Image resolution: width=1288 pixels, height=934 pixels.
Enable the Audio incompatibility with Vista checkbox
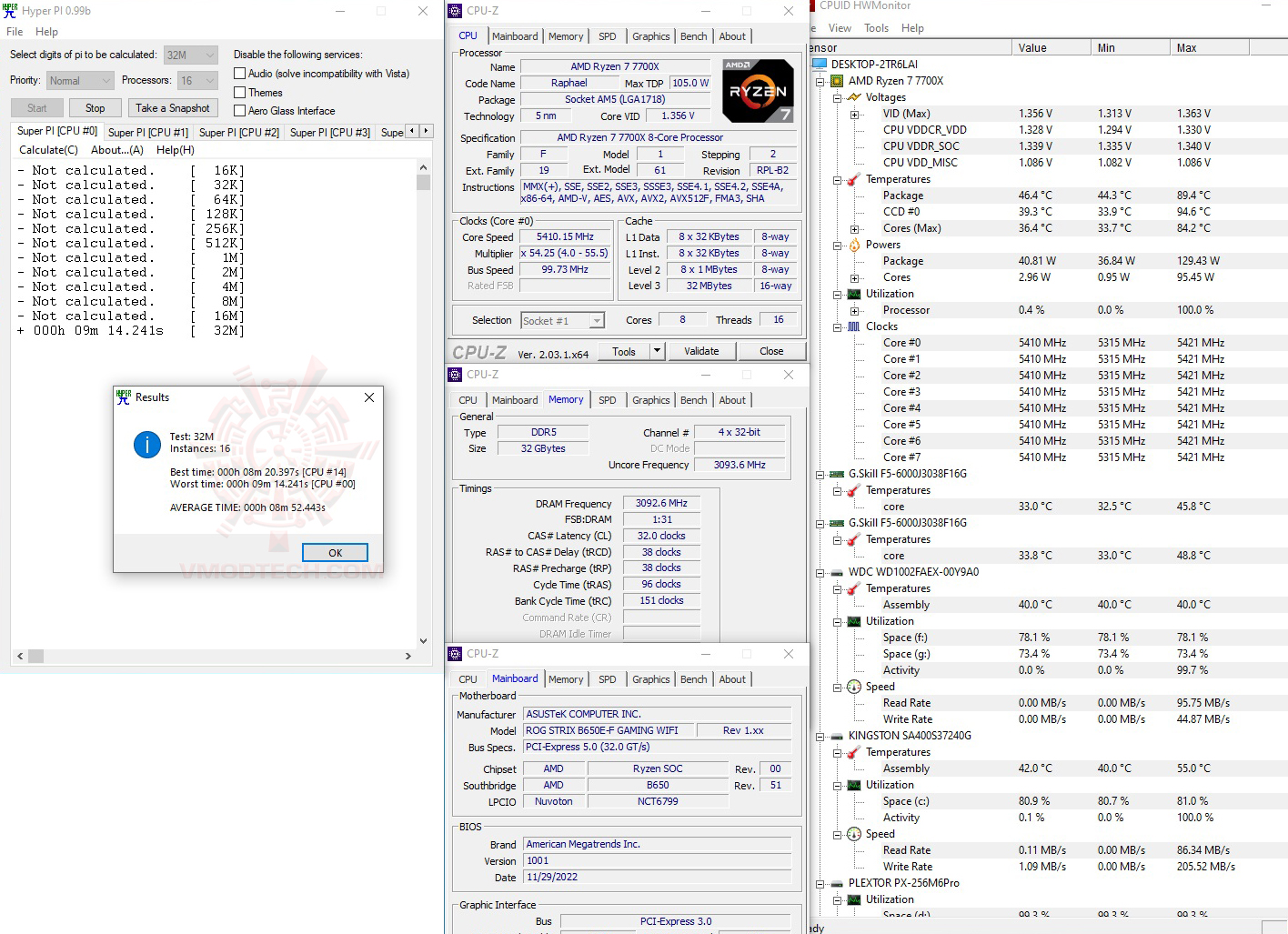pyautogui.click(x=240, y=74)
